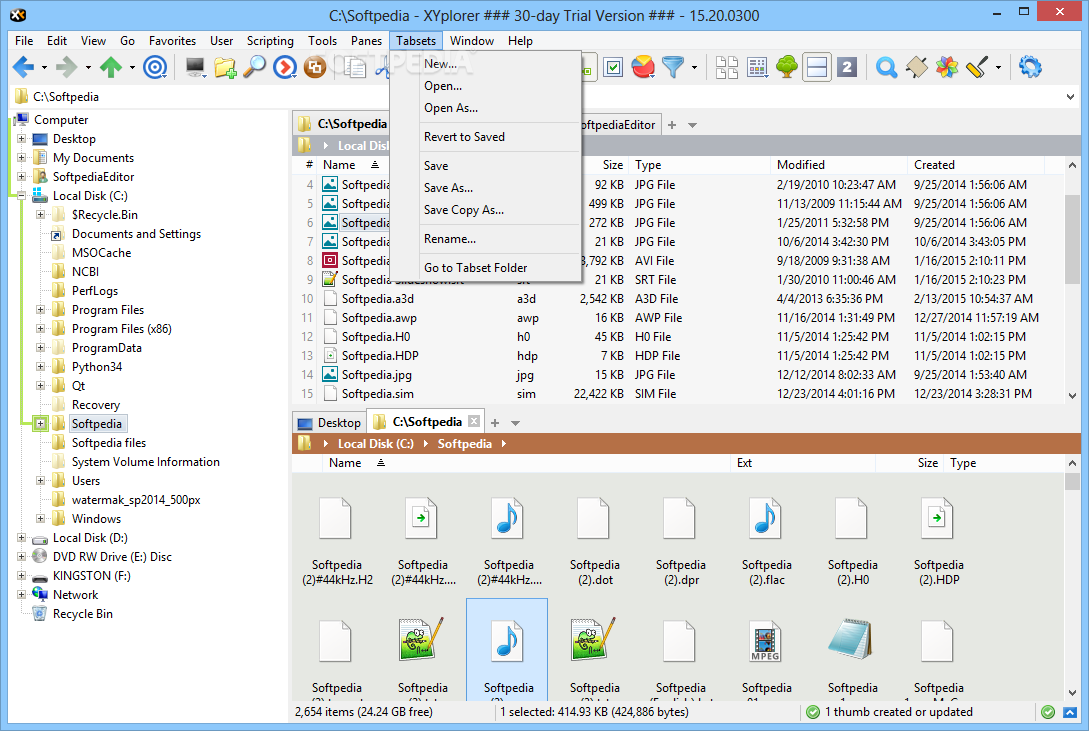The image size is (1089, 731).
Task: Add new tab in bottom pane with plus
Action: click(495, 423)
